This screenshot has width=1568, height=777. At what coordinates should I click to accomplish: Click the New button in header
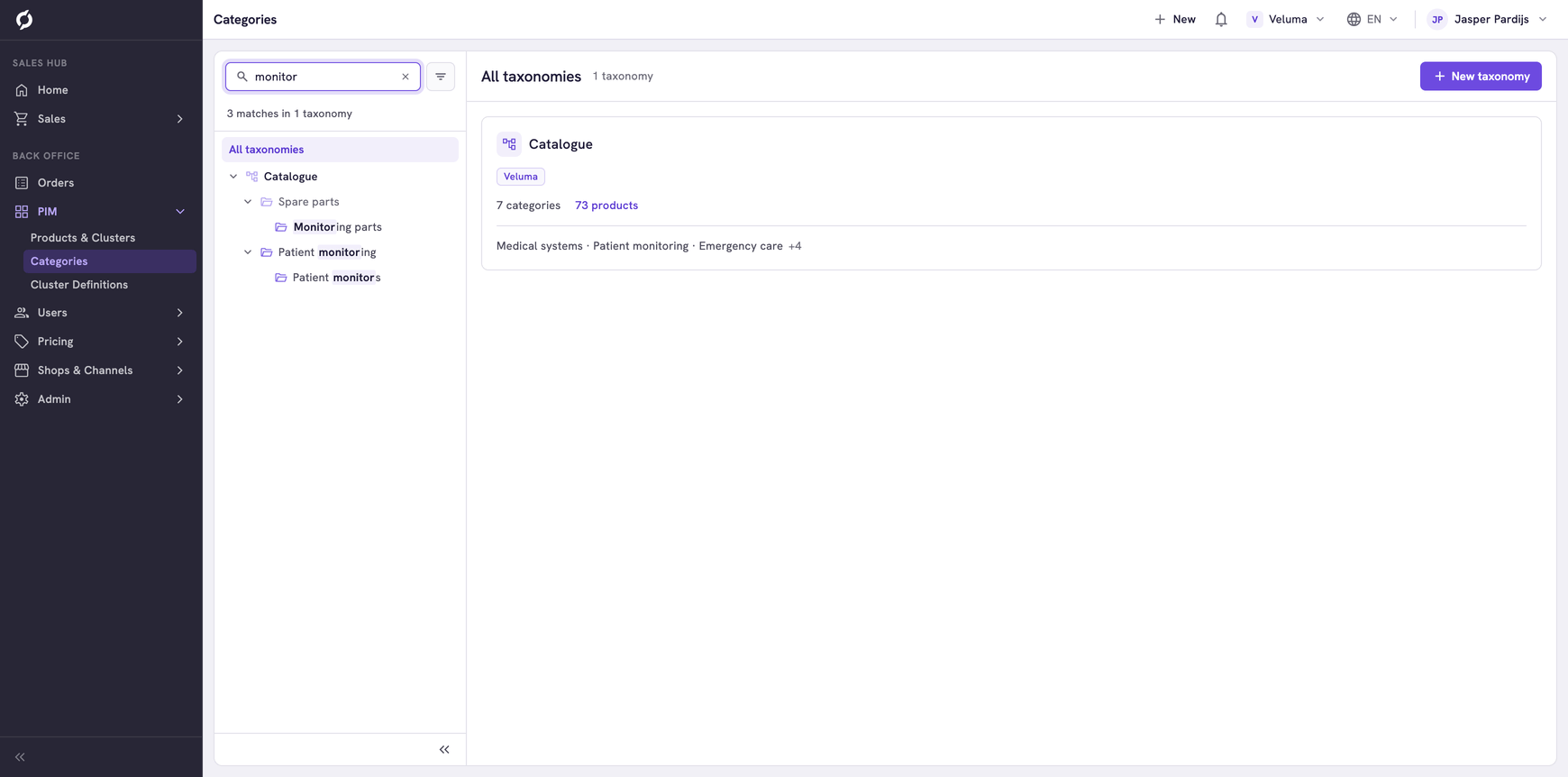pyautogui.click(x=1175, y=19)
